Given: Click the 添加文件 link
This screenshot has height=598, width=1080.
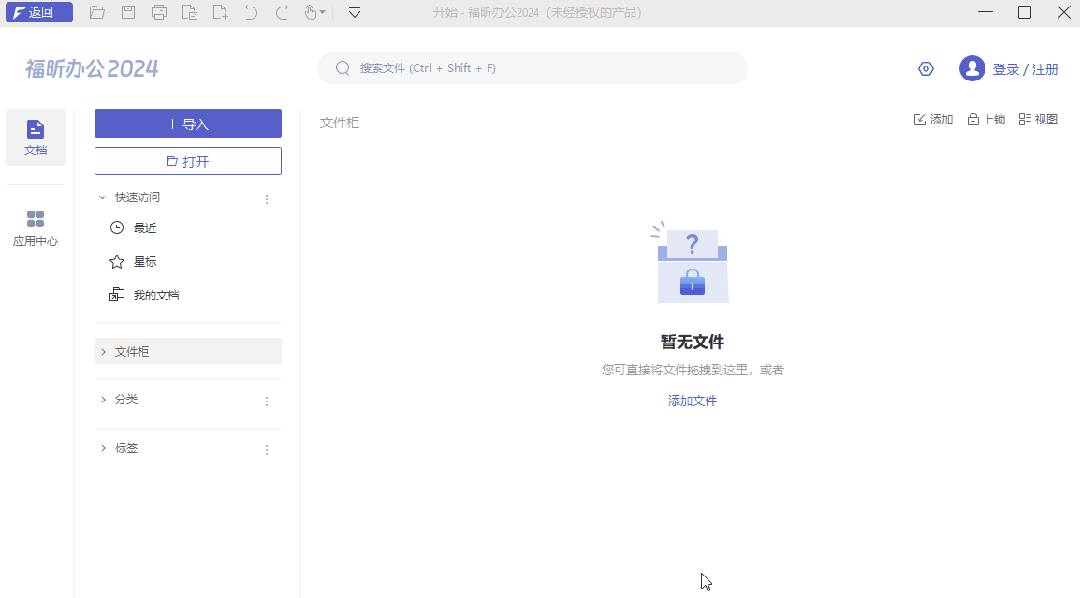Looking at the screenshot, I should [x=692, y=400].
